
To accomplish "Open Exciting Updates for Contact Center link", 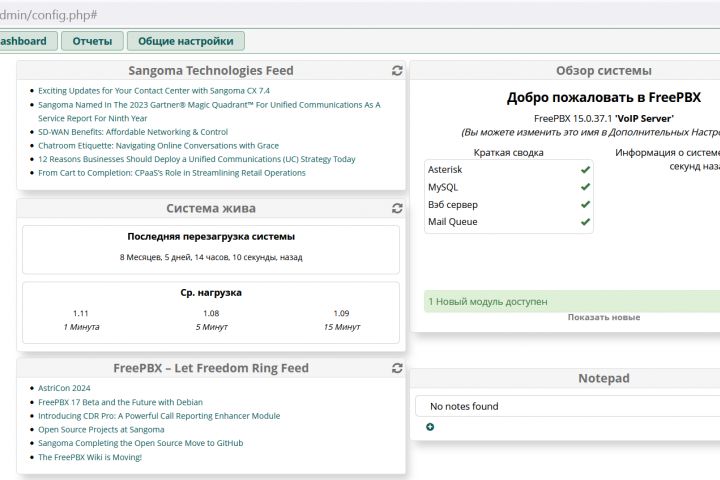I will pos(153,91).
